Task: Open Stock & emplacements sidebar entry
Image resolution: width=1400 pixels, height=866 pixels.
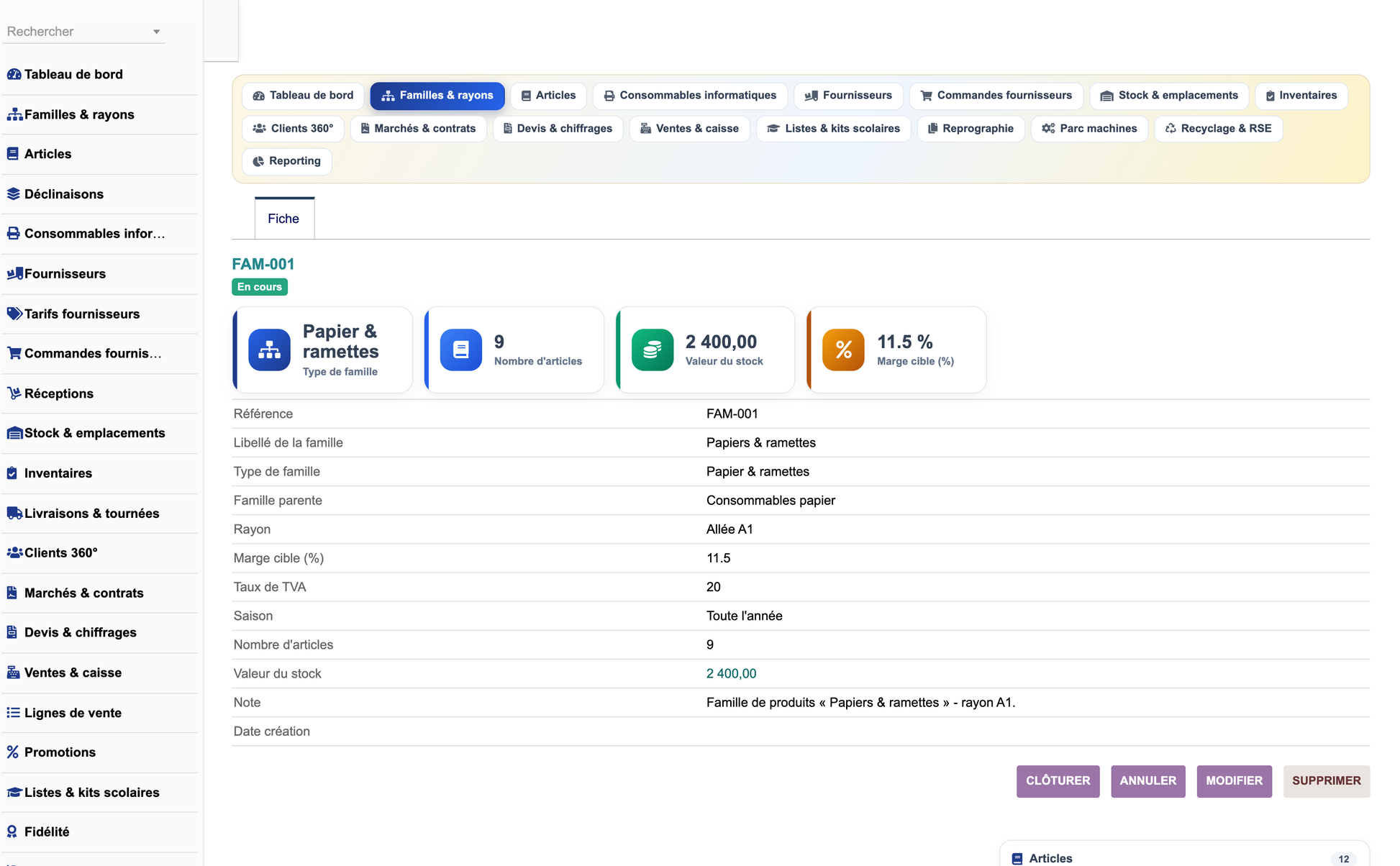Action: coord(100,434)
